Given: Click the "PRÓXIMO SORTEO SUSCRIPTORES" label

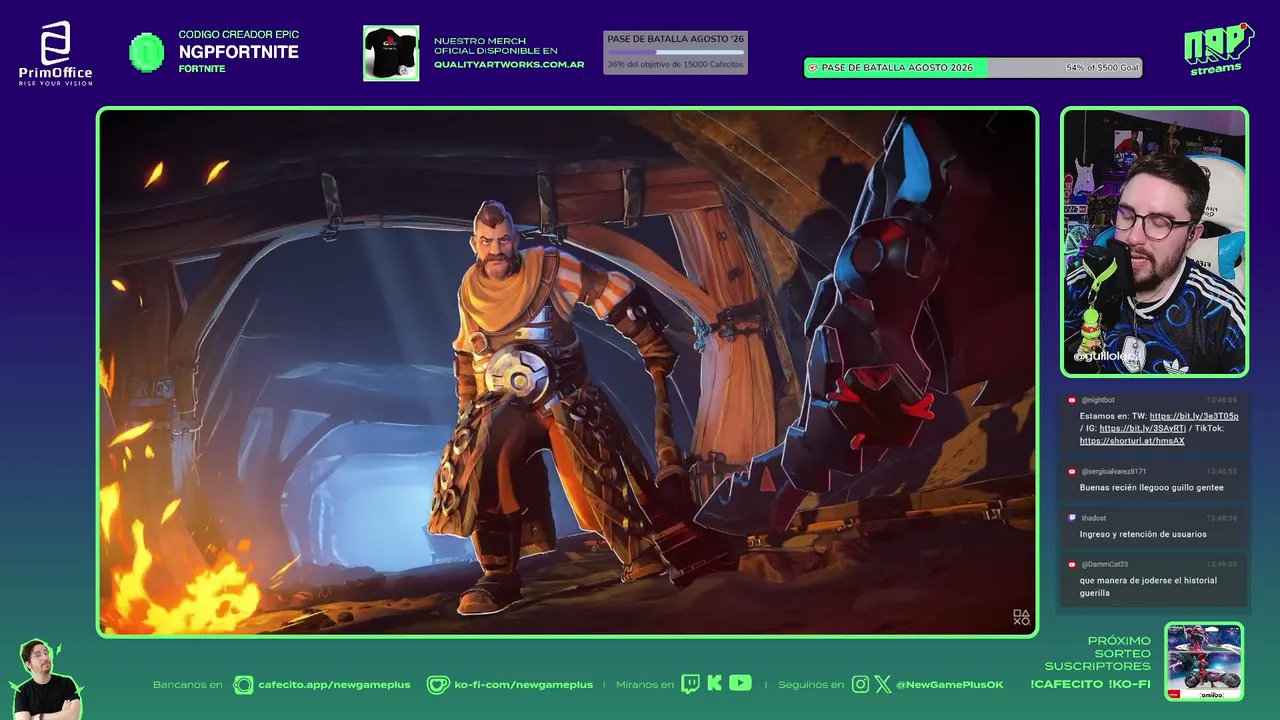Looking at the screenshot, I should tap(1098, 653).
